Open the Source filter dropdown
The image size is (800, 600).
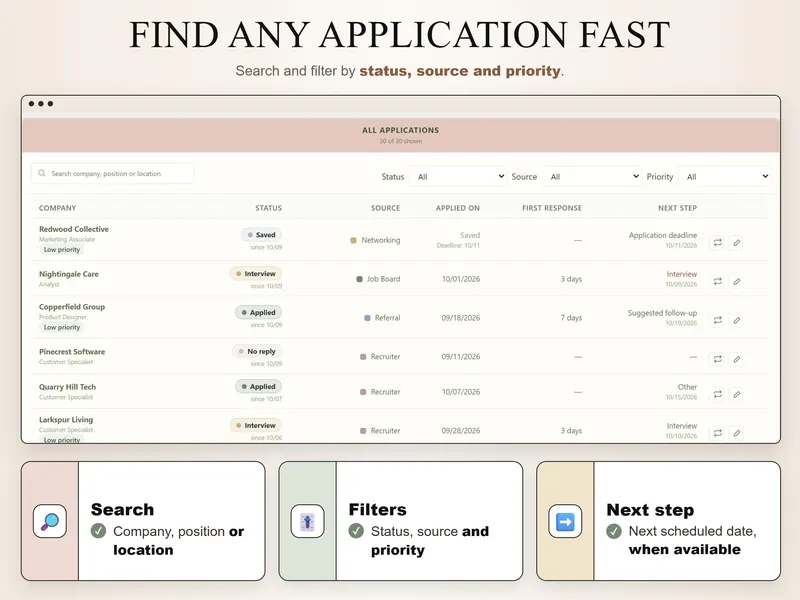coord(591,177)
